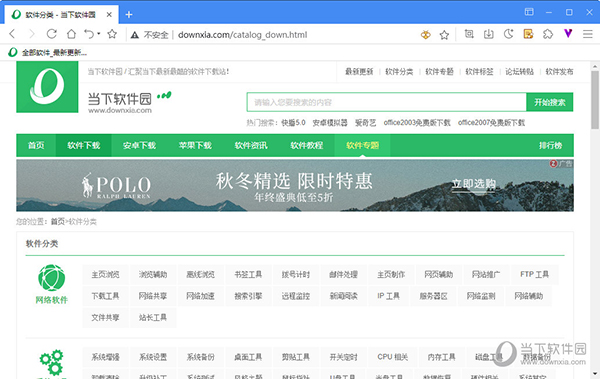This screenshot has width=600, height=379.
Task: Click hot search term 爱奇艺
Action: coord(365,123)
